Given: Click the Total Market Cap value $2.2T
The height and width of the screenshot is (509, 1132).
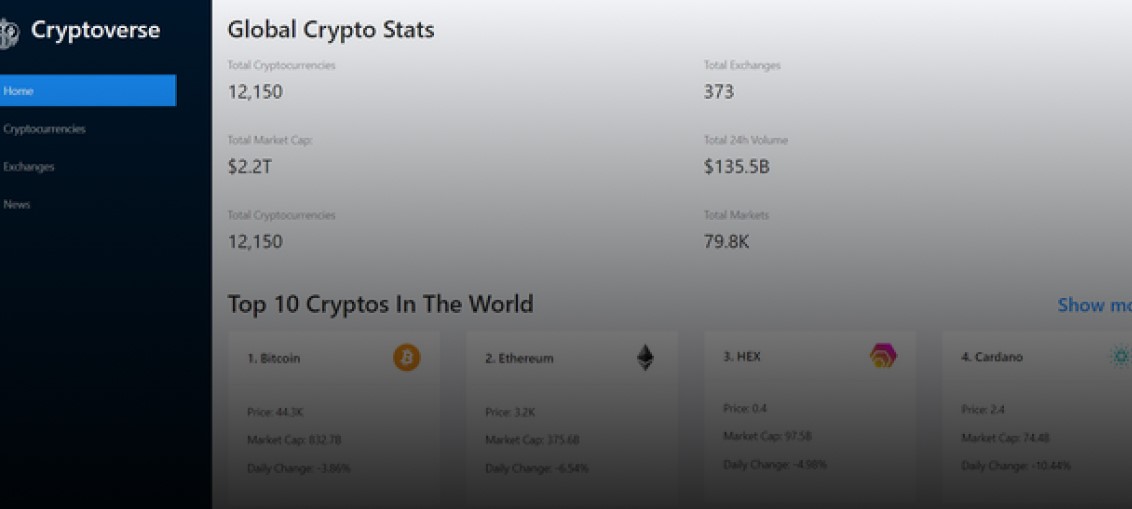Looking at the screenshot, I should 249,167.
